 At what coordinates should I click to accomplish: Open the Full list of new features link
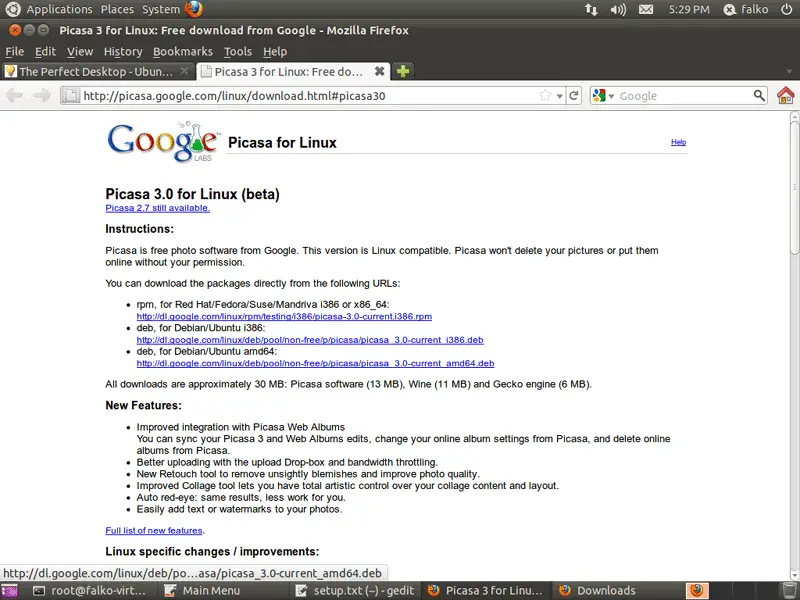[x=154, y=531]
